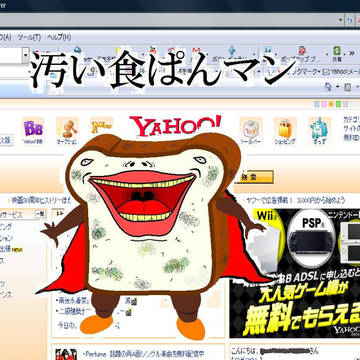The image size is (360, 360).
Task: Select the pink page color swatch
Action: point(324,104)
